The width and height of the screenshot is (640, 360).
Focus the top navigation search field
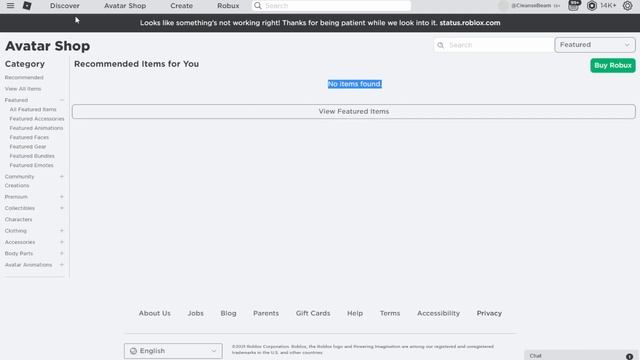click(x=331, y=6)
